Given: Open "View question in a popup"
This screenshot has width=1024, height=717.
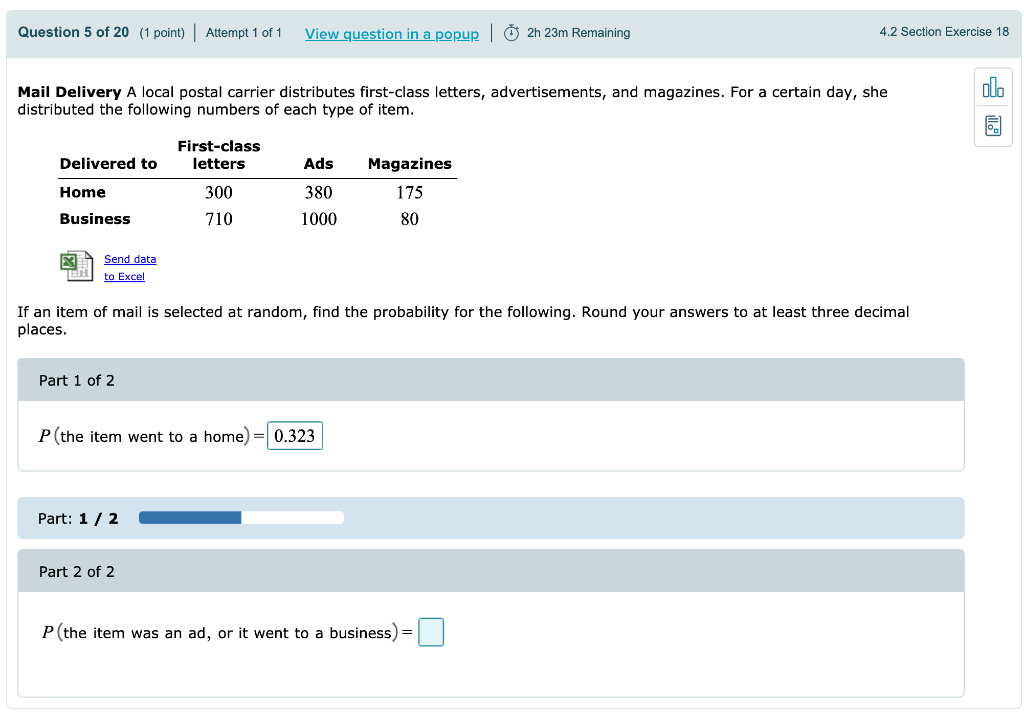Looking at the screenshot, I should click(391, 33).
